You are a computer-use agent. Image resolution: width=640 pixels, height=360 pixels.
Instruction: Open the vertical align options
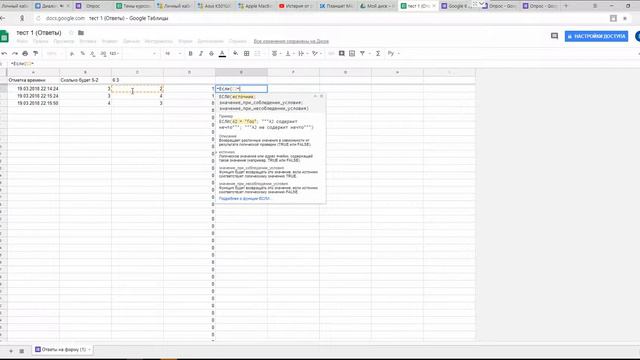[x=289, y=53]
